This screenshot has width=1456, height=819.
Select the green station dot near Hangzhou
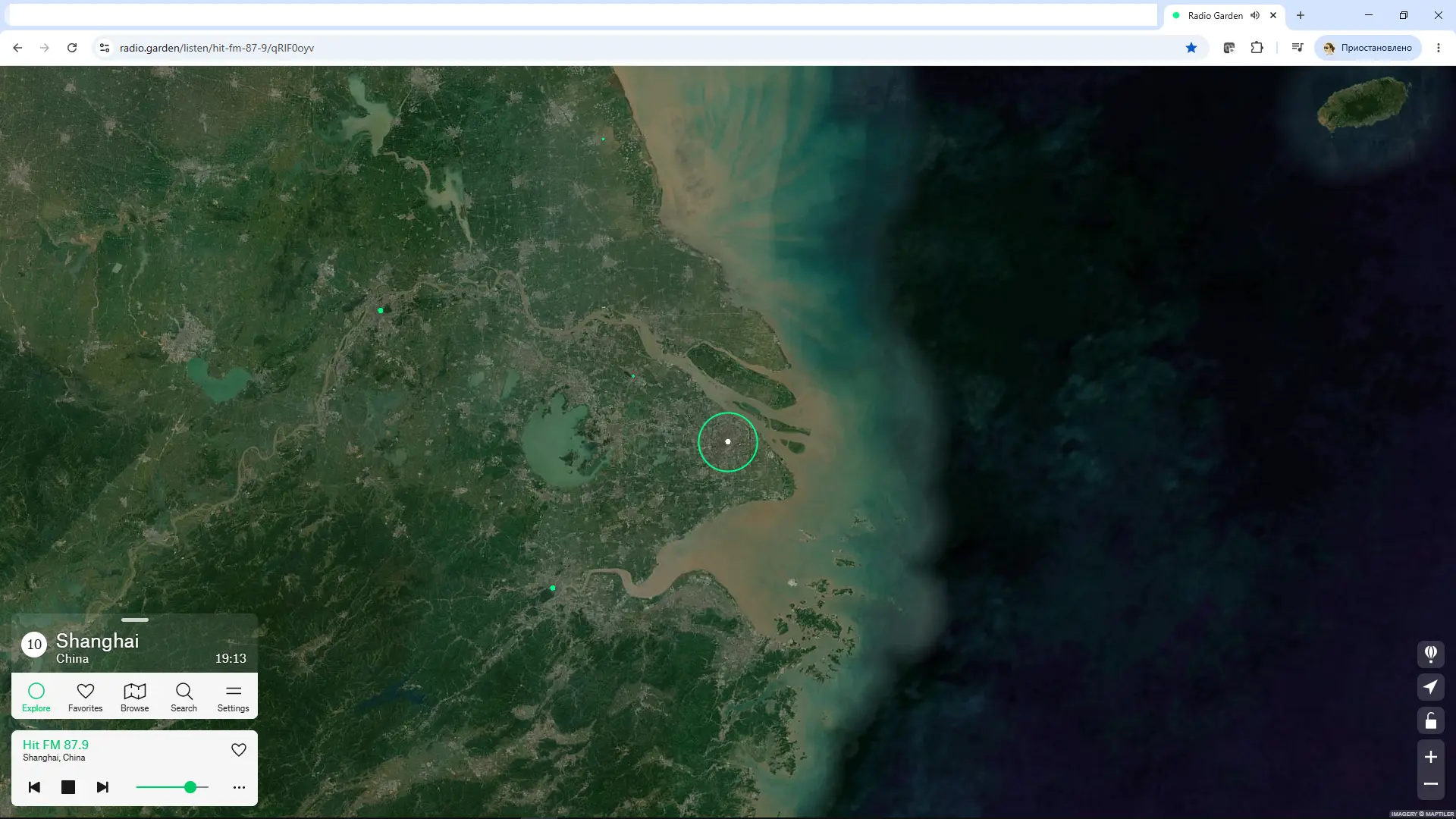coord(553,588)
